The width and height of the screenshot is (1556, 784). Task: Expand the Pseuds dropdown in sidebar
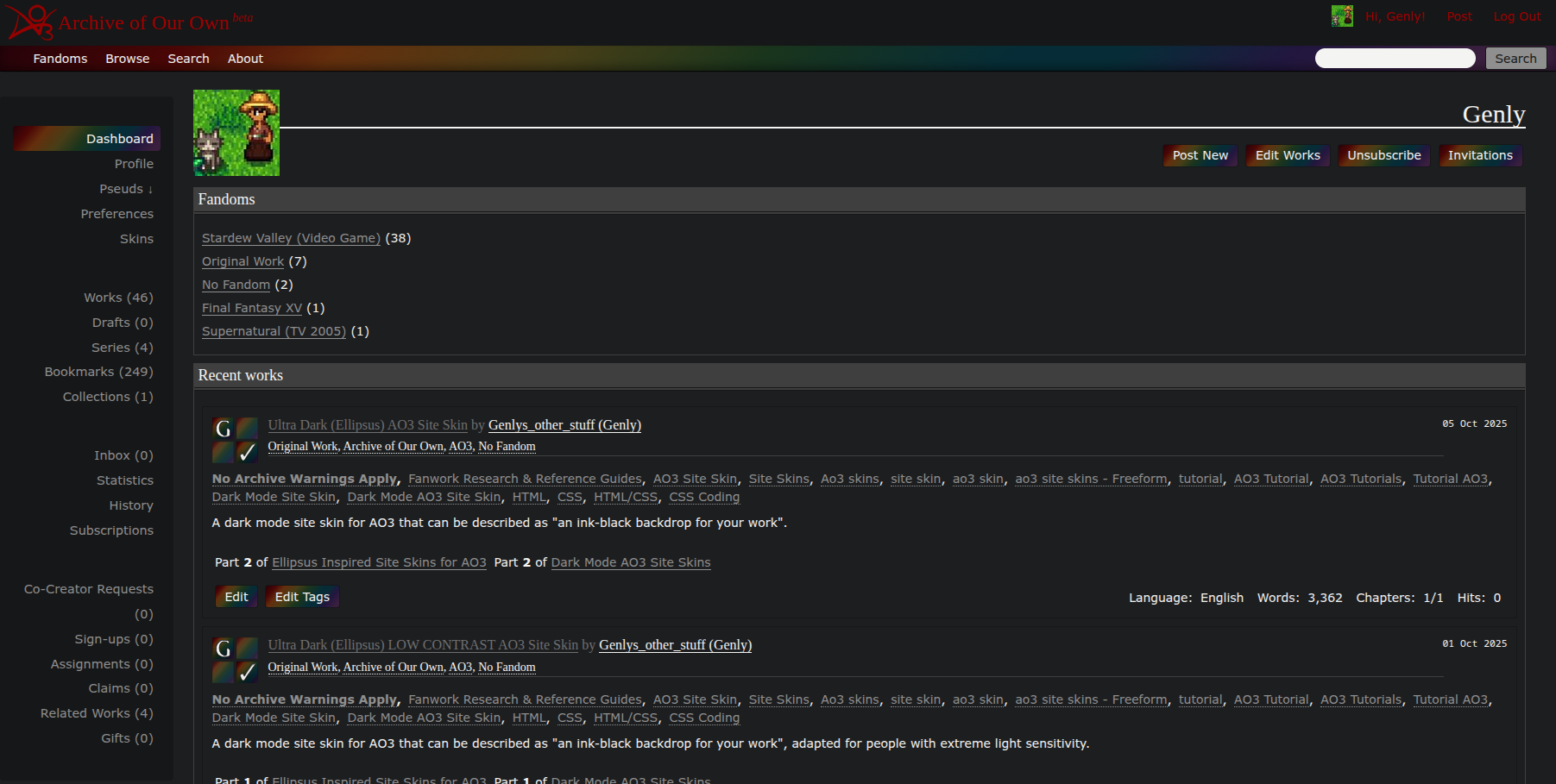click(x=126, y=189)
